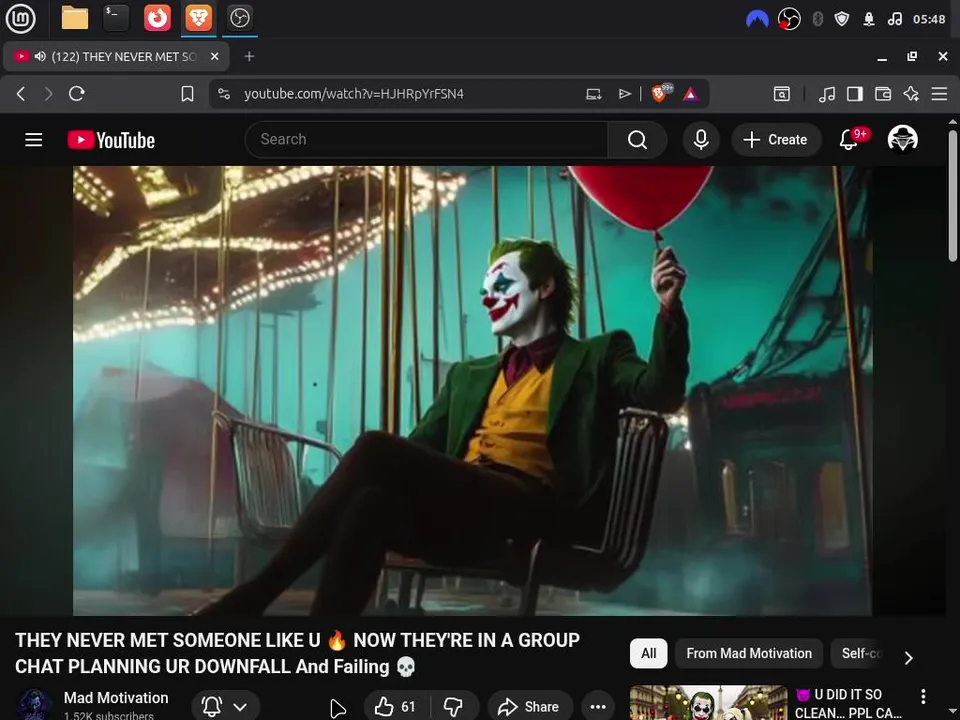Open Leo AI assistant icon
This screenshot has width=960, height=720.
coord(911,94)
